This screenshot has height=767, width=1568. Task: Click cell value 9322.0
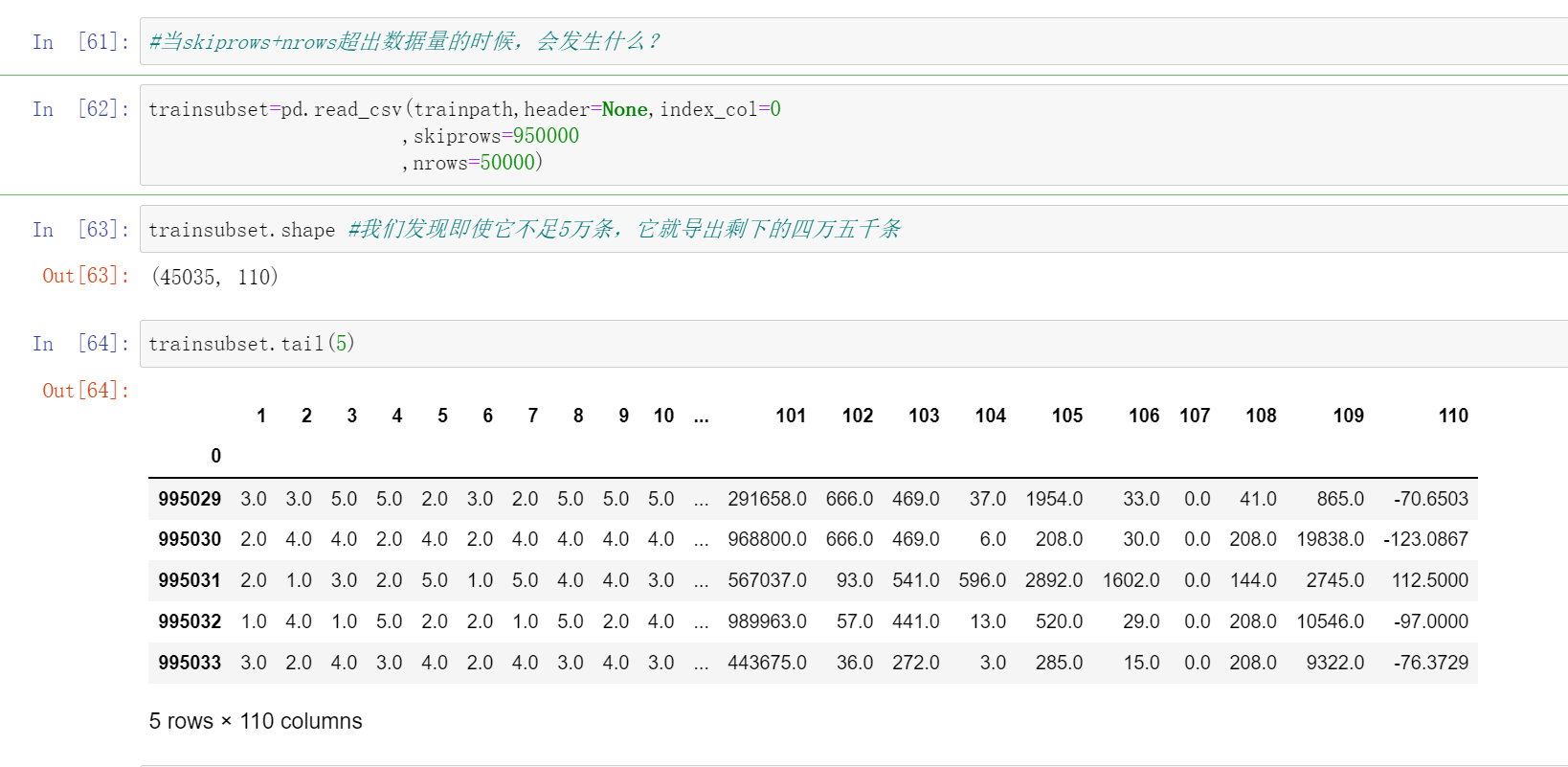(x=1335, y=663)
